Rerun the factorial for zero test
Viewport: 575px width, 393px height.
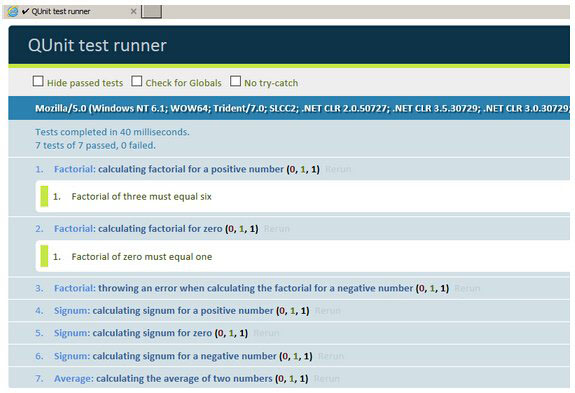(x=276, y=229)
